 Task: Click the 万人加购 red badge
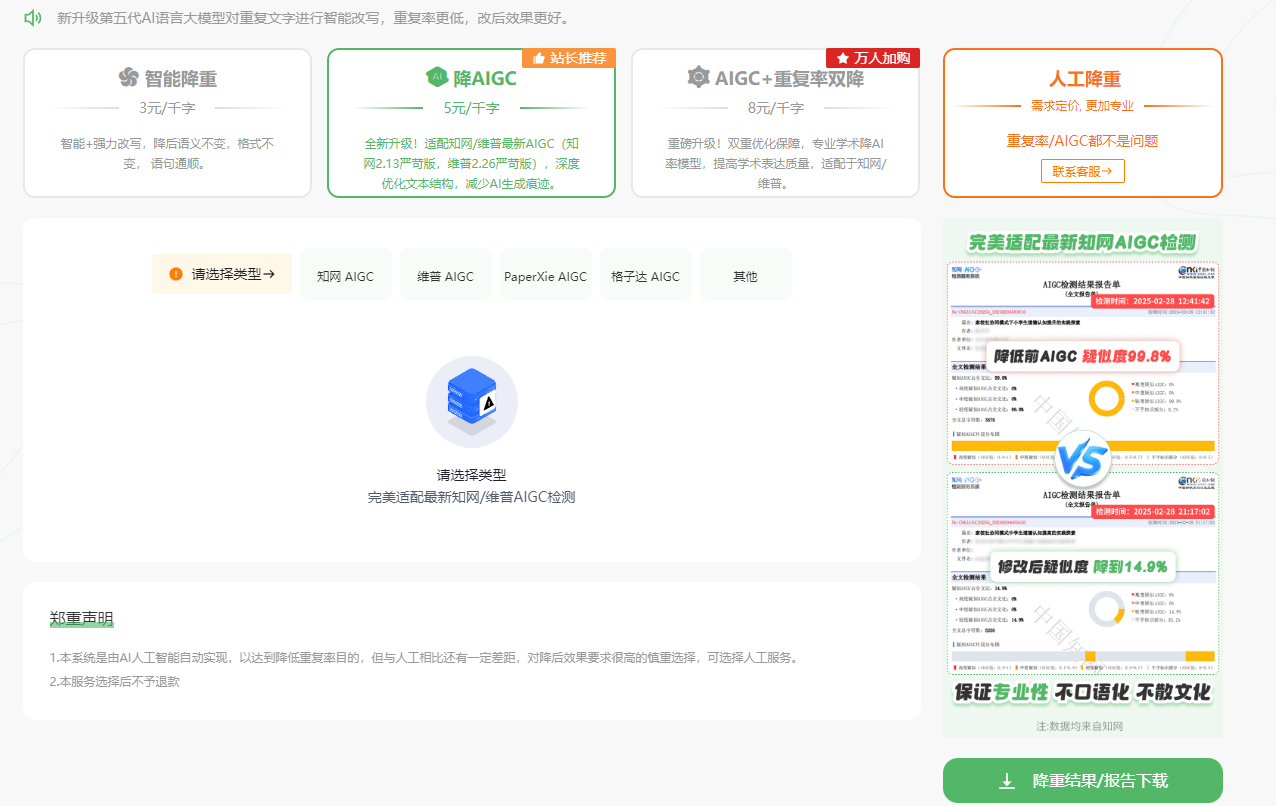tap(872, 58)
